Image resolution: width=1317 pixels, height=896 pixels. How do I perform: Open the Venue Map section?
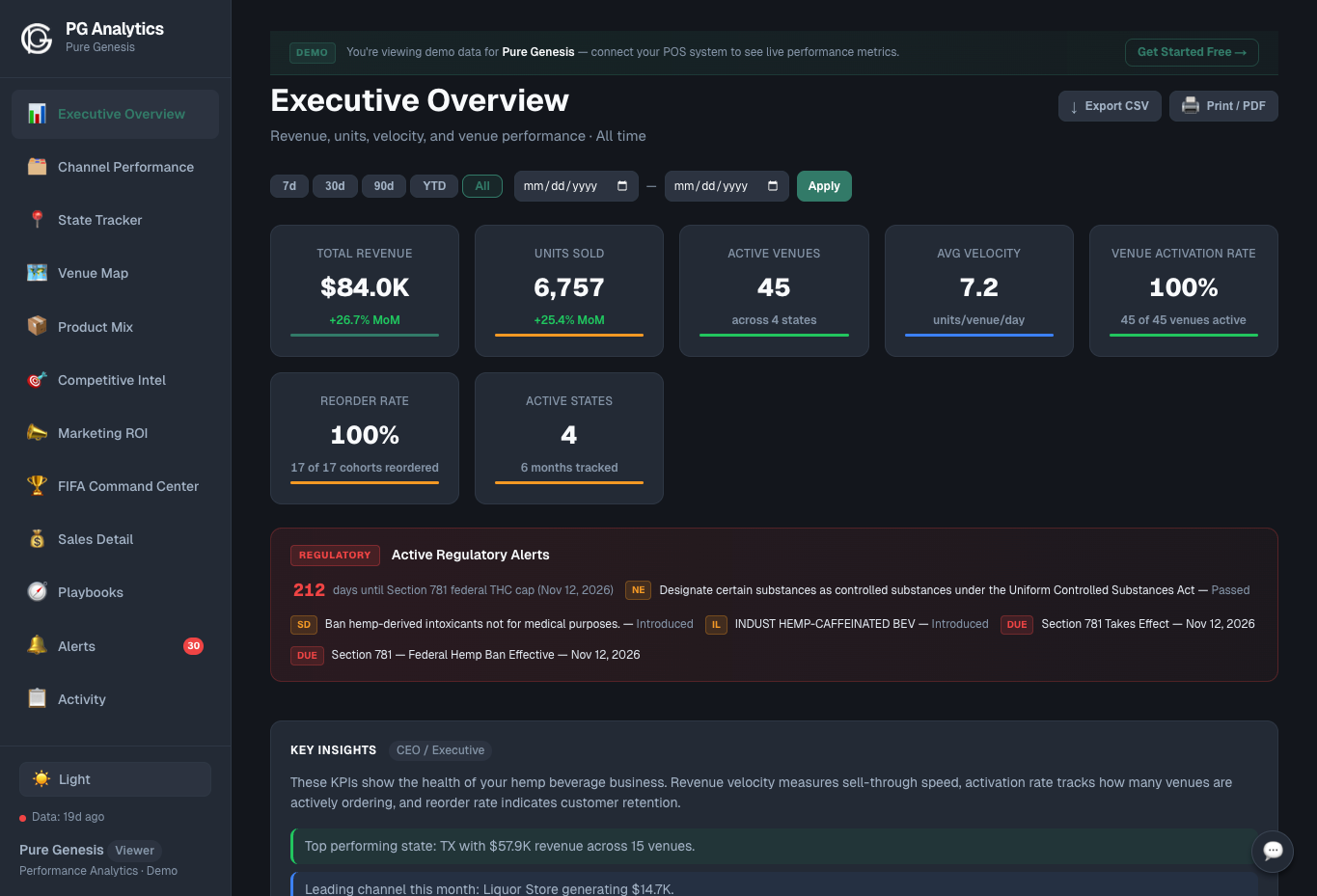94,273
